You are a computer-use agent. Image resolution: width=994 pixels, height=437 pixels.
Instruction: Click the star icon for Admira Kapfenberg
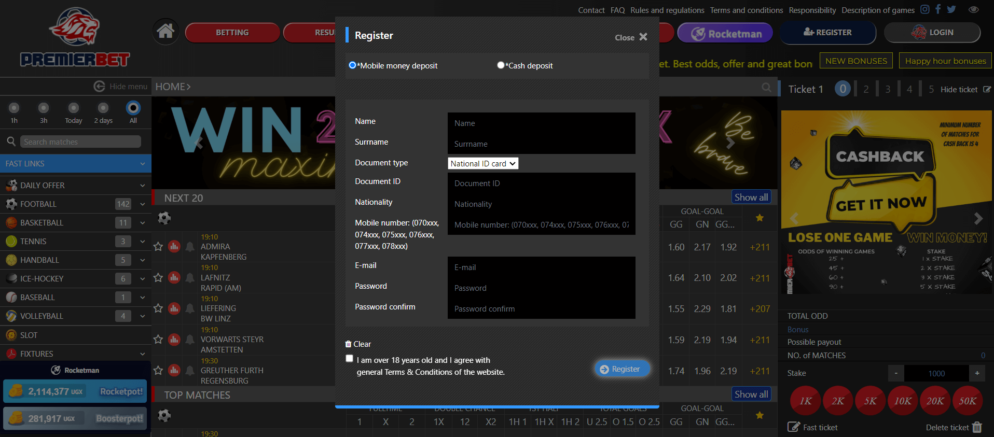click(158, 246)
